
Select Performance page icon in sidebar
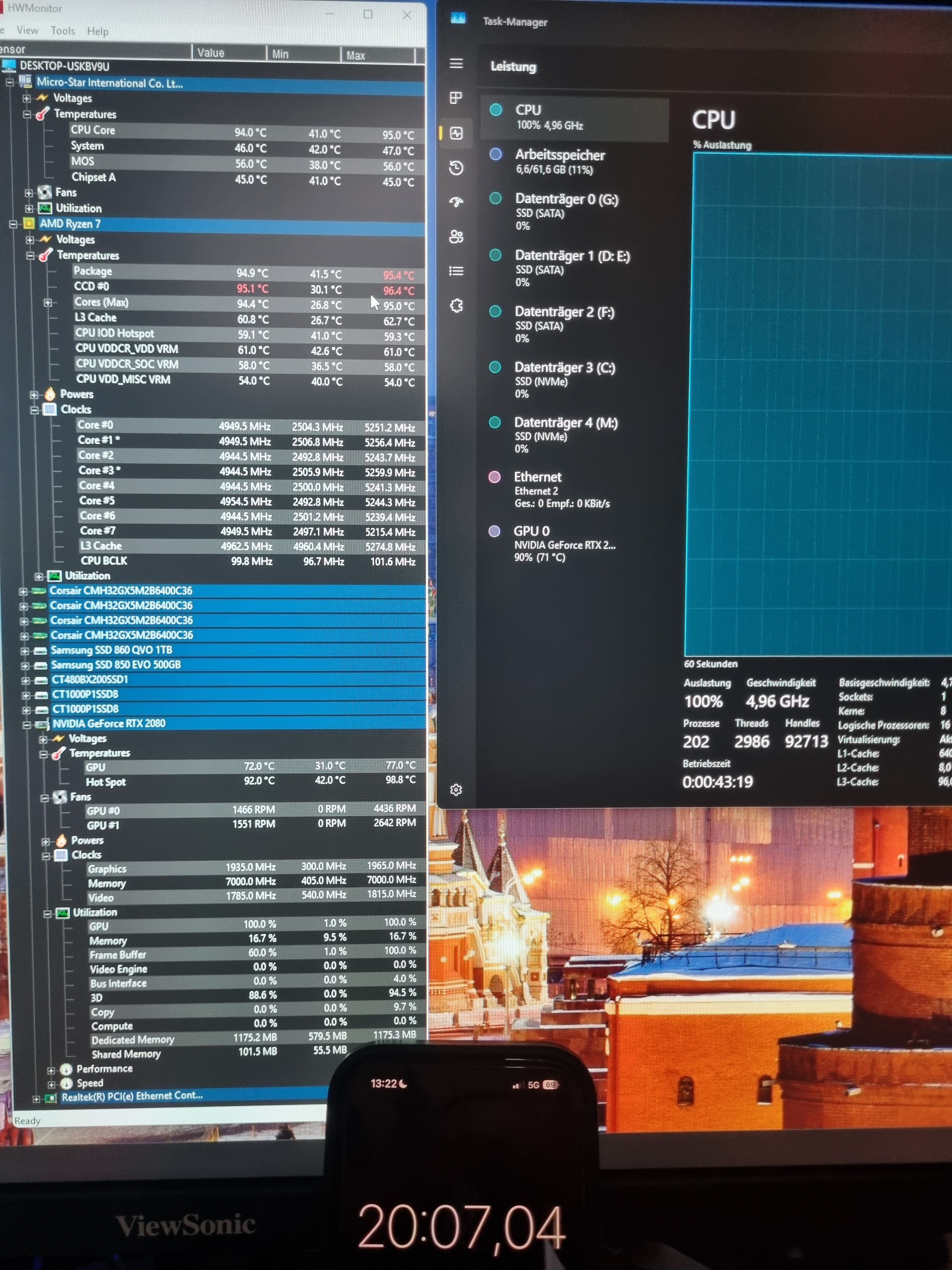pos(456,134)
